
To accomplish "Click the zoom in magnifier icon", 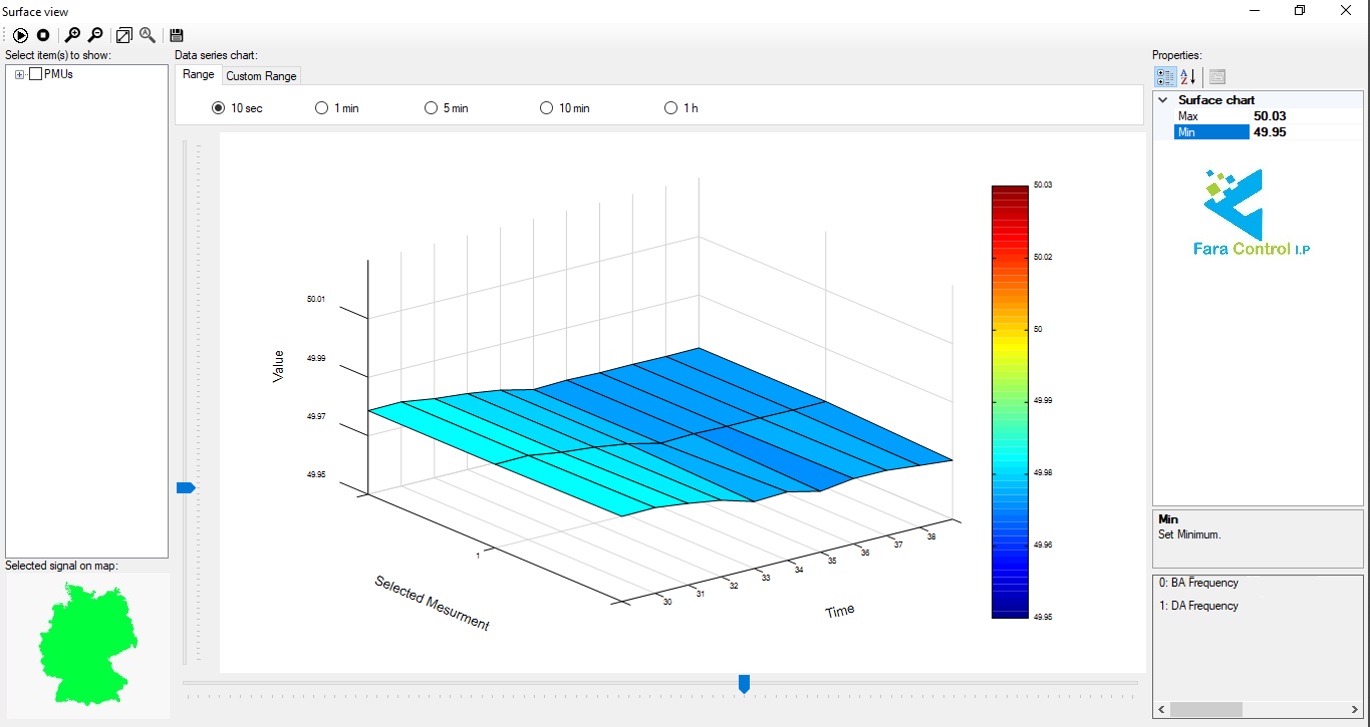I will coord(72,35).
